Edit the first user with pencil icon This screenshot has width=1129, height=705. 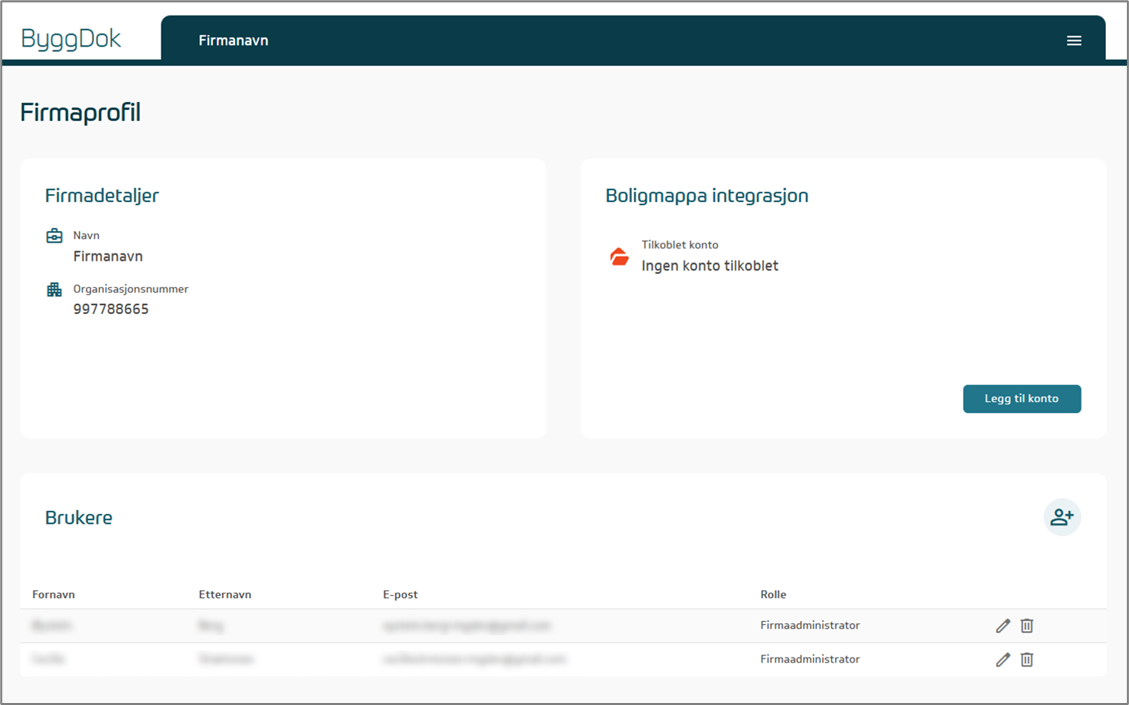tap(1003, 626)
